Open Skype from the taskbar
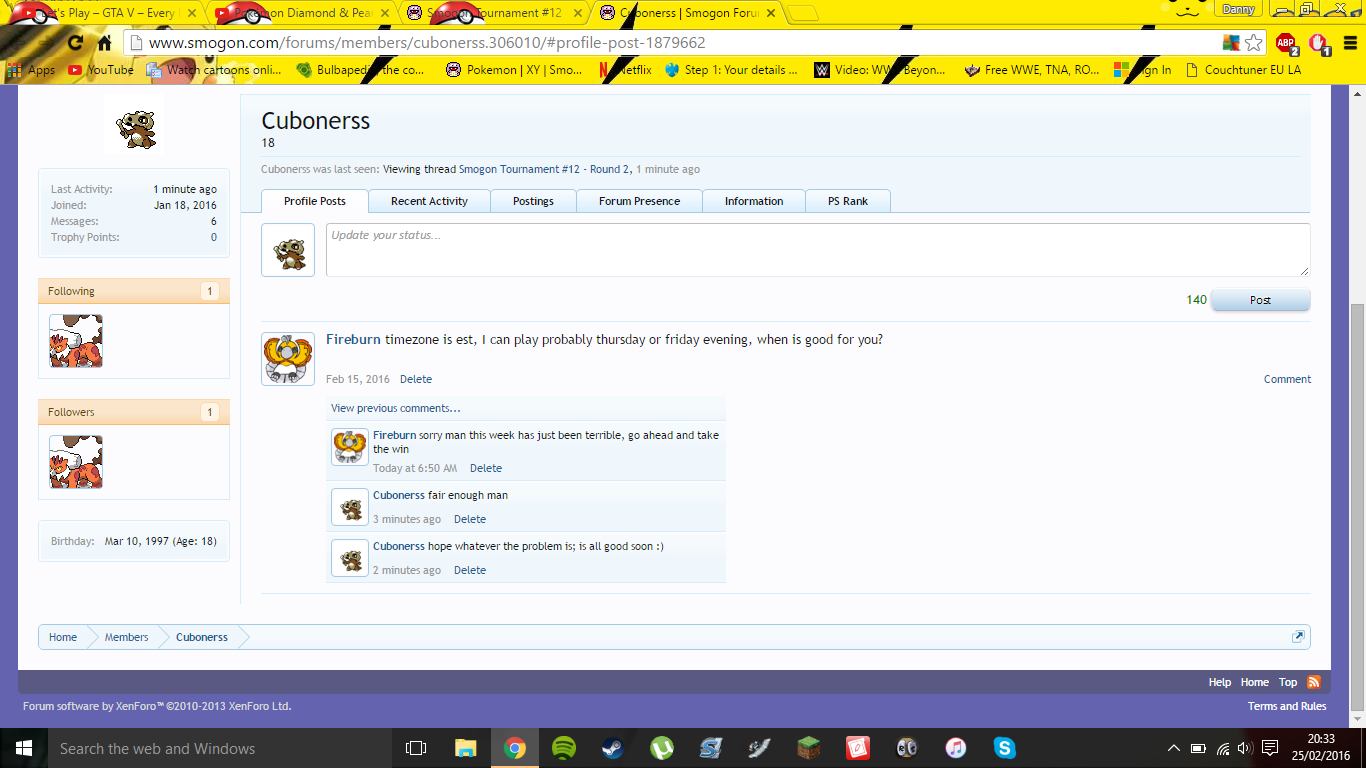1366x768 pixels. (1004, 748)
